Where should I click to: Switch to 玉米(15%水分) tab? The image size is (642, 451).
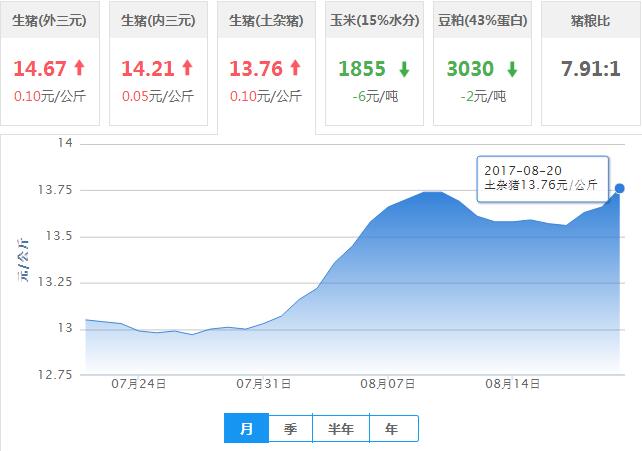point(374,63)
